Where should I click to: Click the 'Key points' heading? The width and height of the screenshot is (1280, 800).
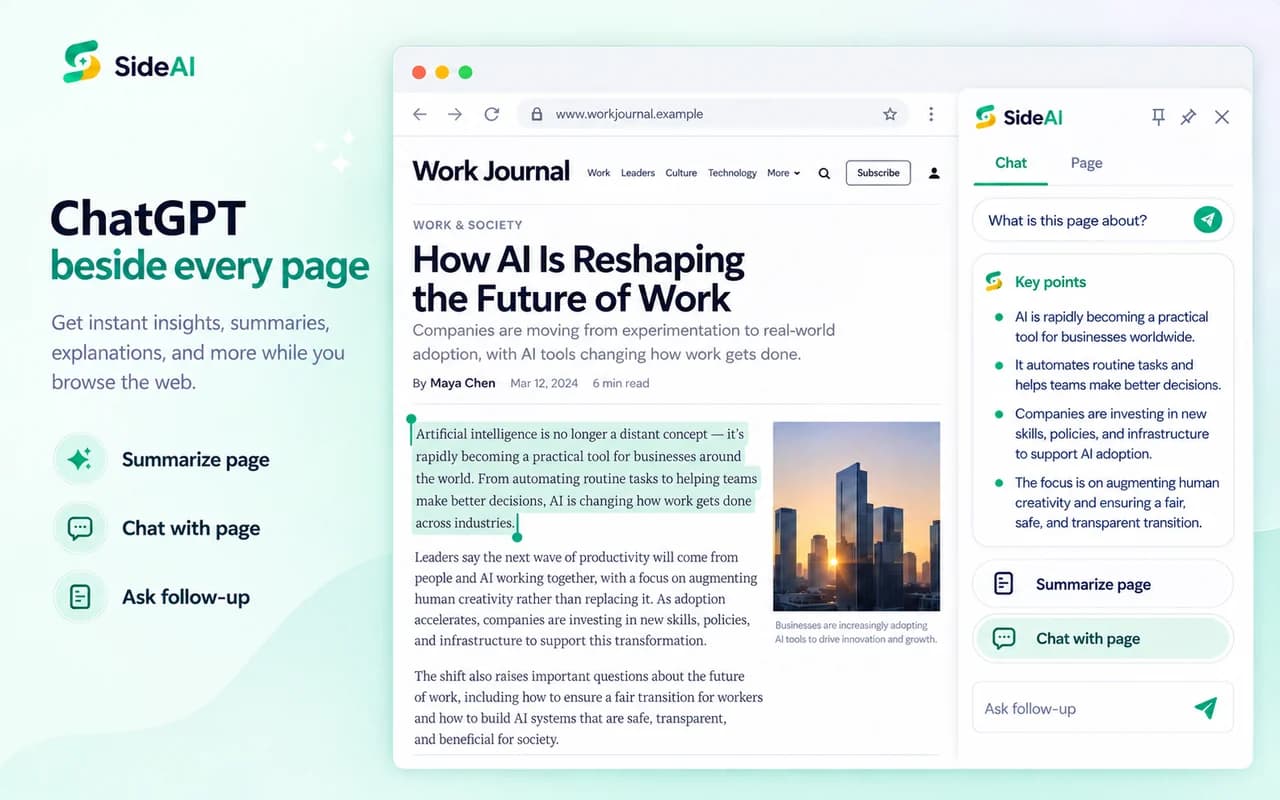tap(1050, 282)
